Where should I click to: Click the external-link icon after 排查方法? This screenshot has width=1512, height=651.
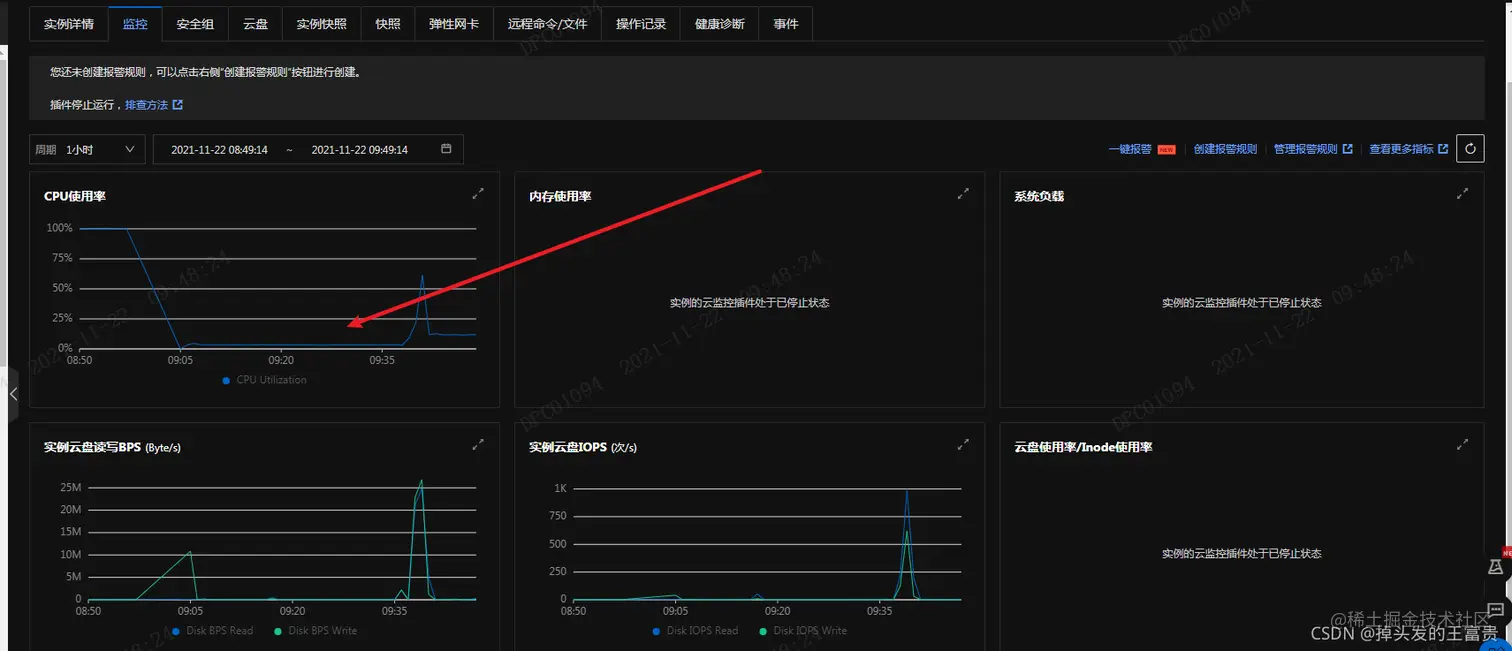pos(178,105)
